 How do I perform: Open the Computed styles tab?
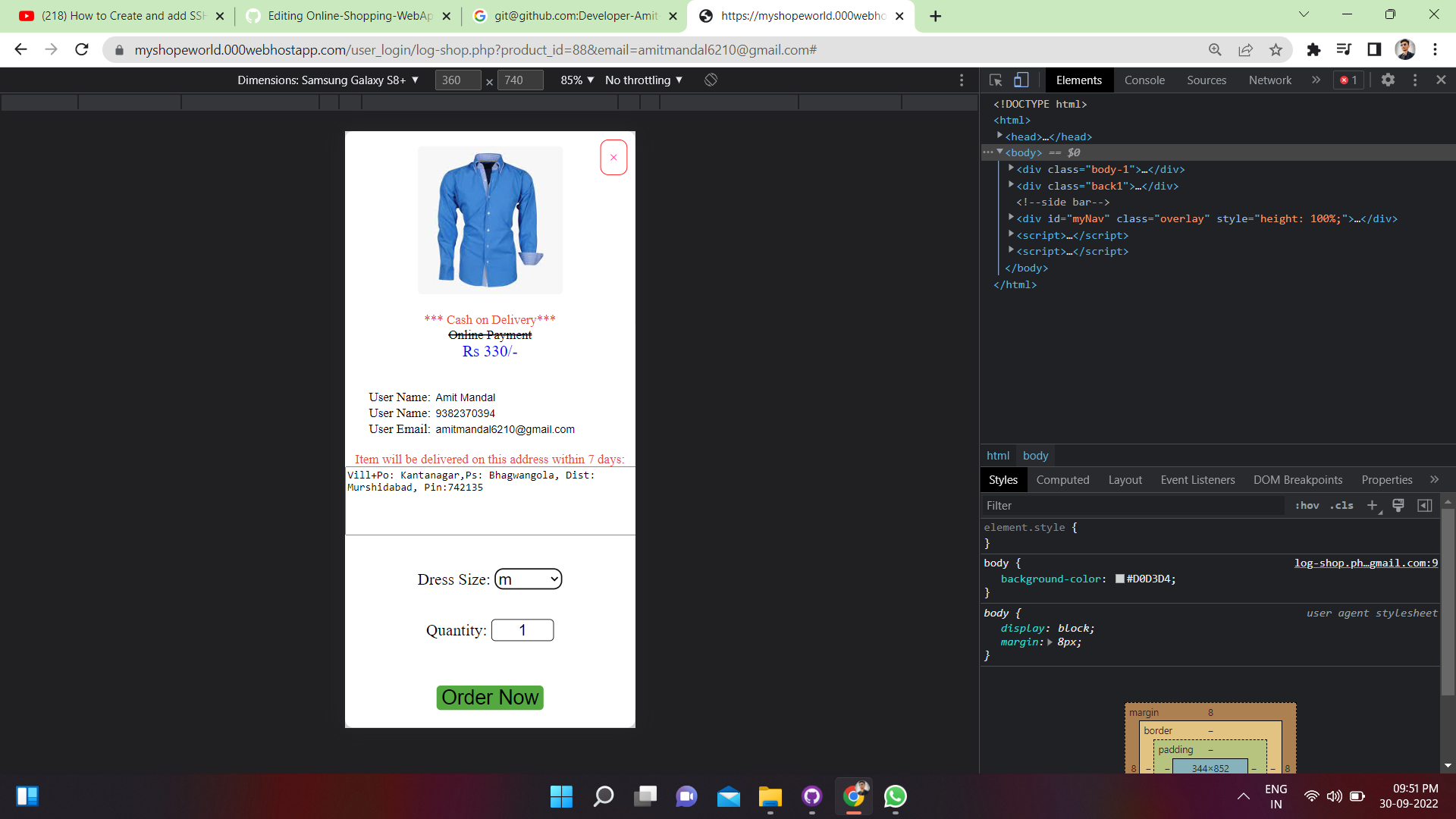pyautogui.click(x=1062, y=479)
